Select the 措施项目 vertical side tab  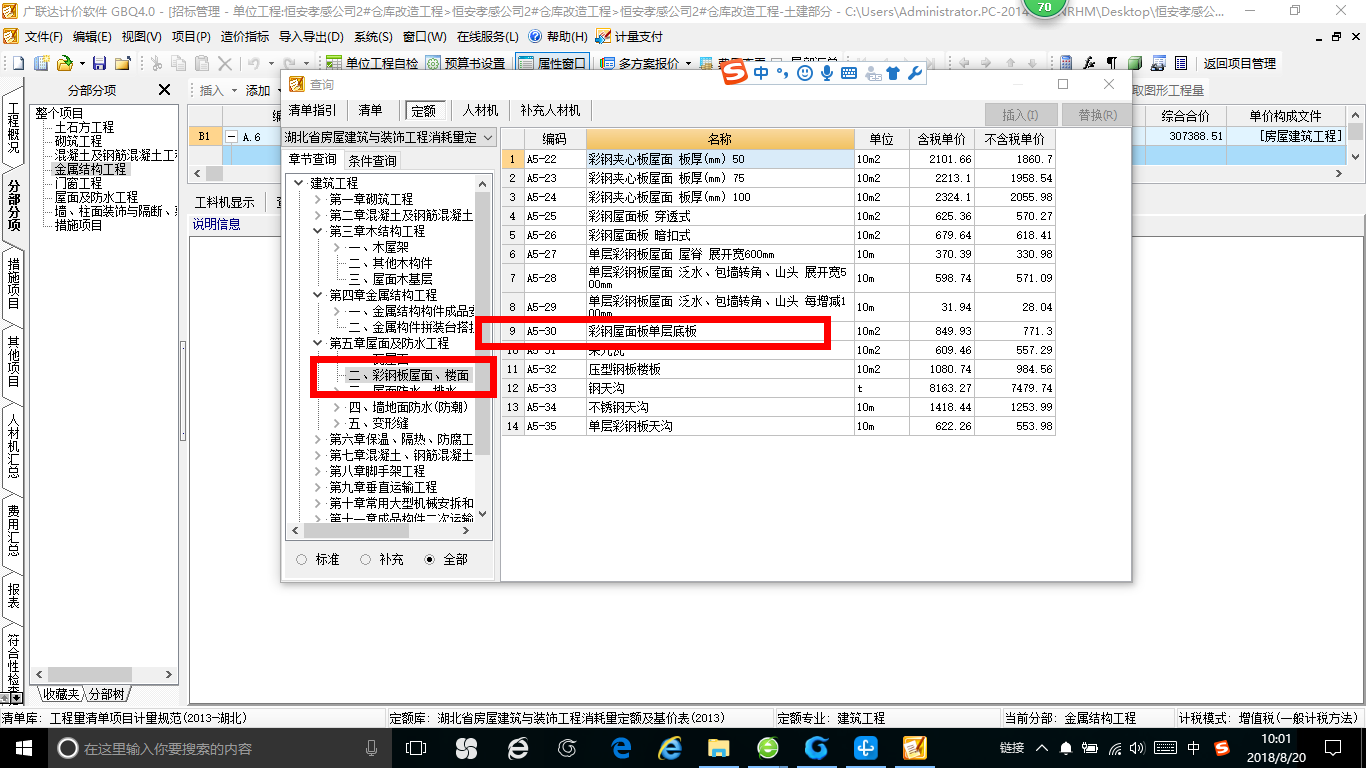coord(13,283)
